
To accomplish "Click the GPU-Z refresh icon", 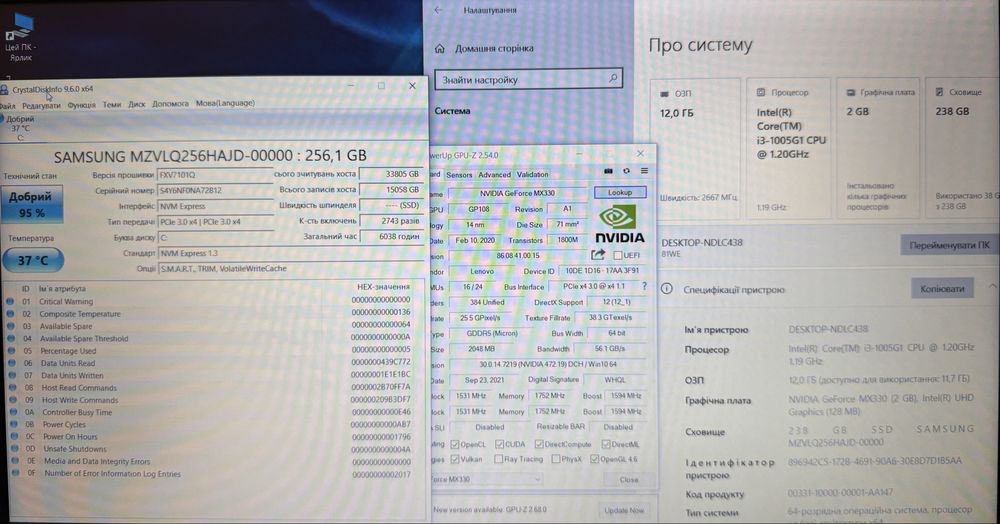I will point(626,171).
